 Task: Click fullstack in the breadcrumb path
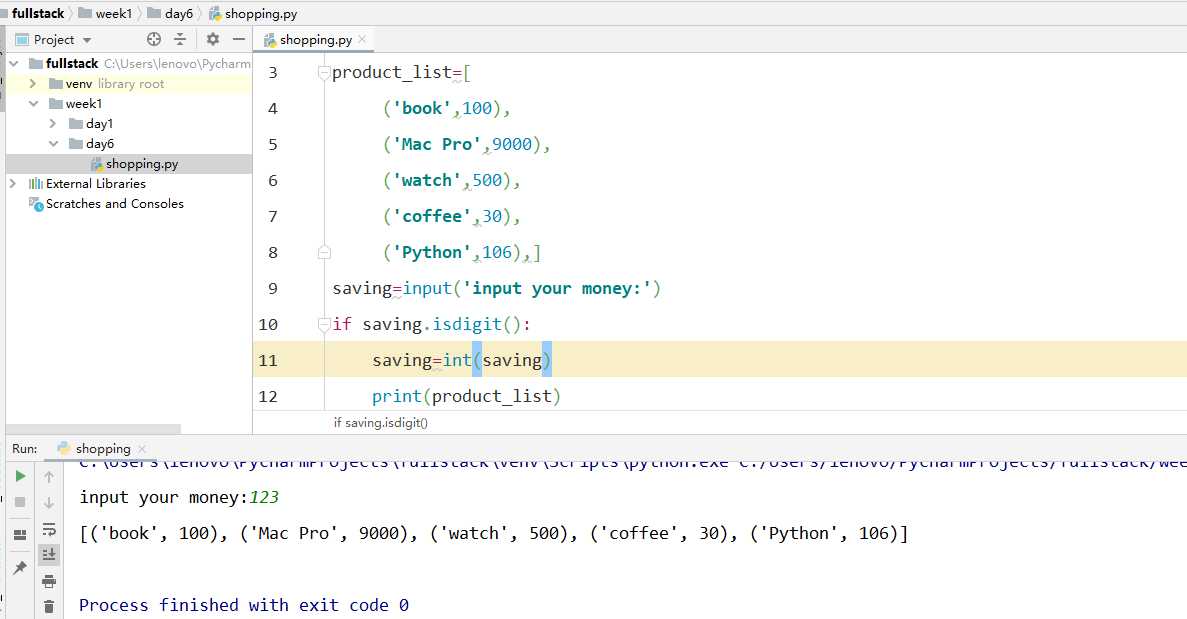click(36, 14)
